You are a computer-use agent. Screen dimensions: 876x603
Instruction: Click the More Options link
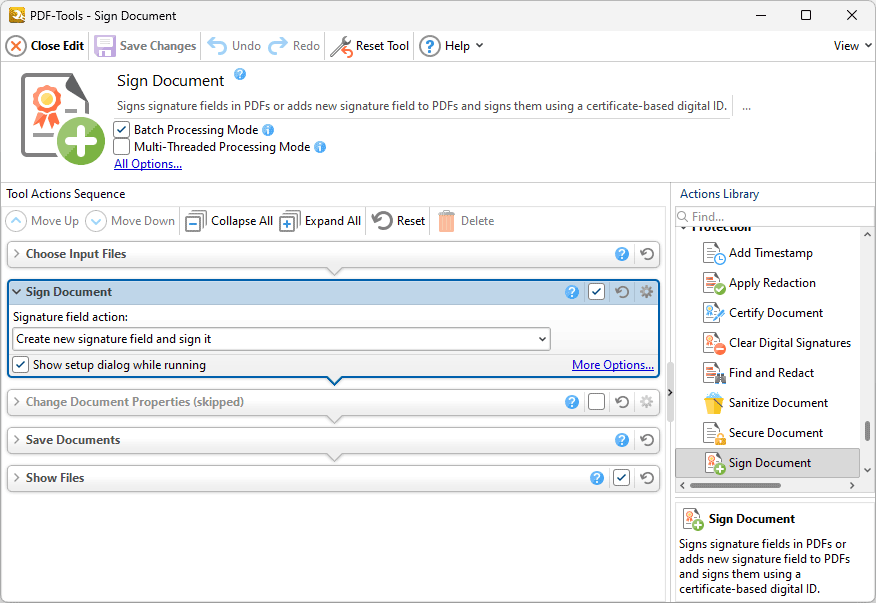click(x=613, y=365)
